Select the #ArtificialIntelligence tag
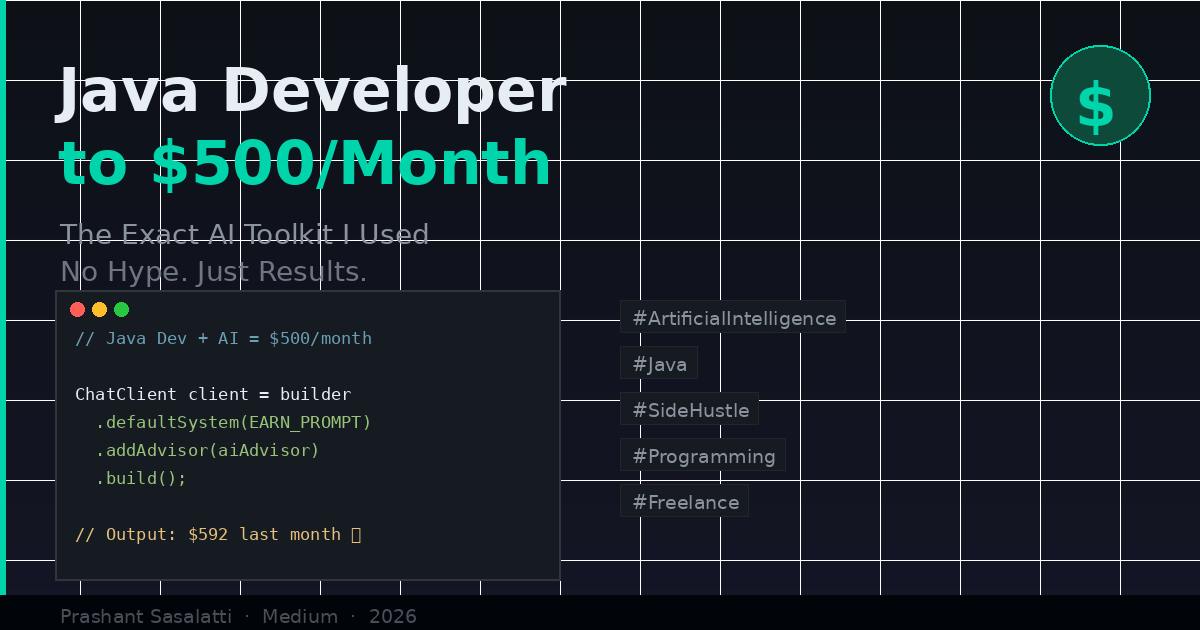The height and width of the screenshot is (630, 1200). (x=733, y=318)
